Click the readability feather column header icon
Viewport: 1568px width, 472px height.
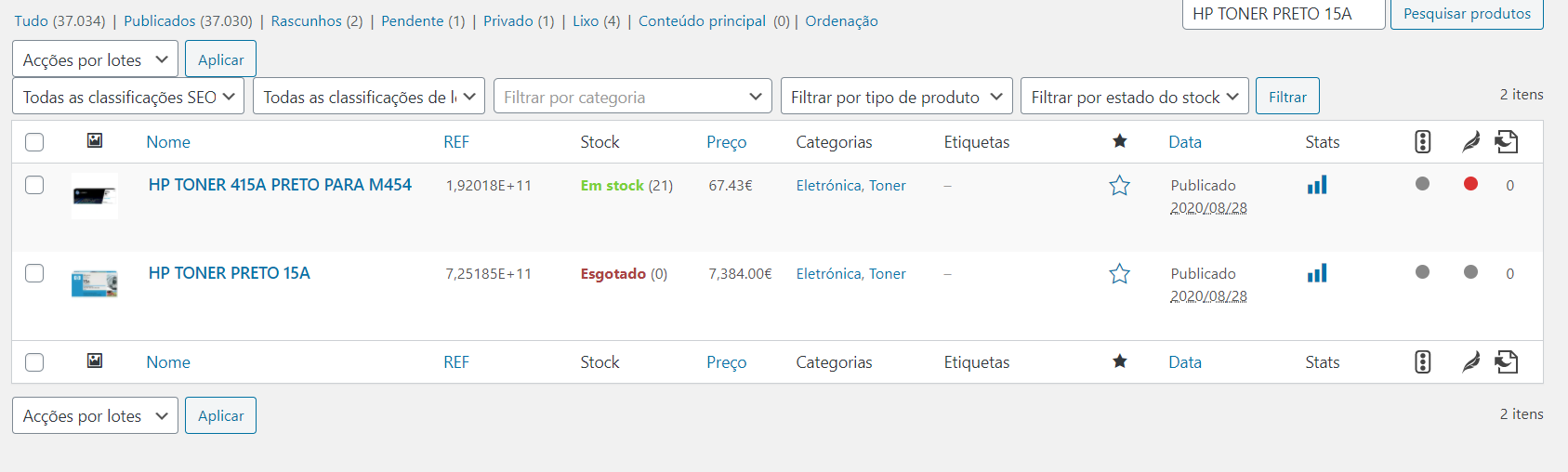coord(1470,142)
